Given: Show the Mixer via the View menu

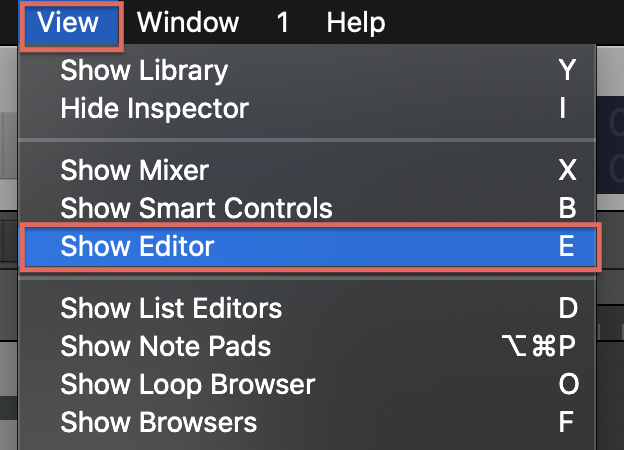Looking at the screenshot, I should tap(134, 169).
